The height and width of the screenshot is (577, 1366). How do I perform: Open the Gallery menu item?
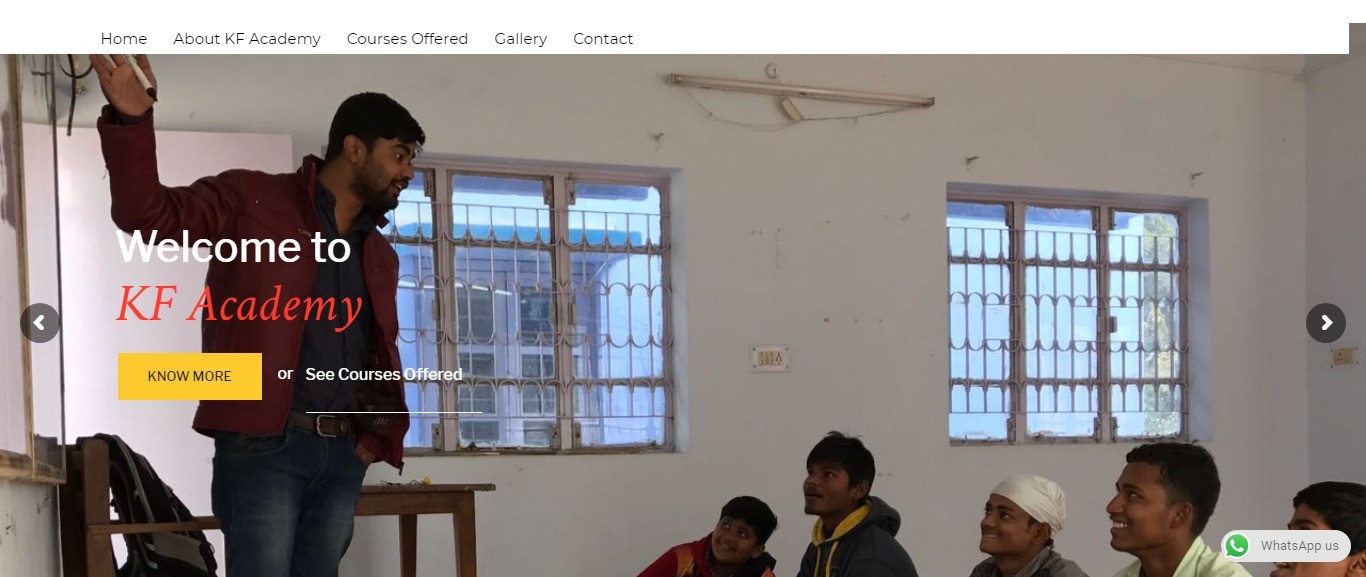(520, 39)
